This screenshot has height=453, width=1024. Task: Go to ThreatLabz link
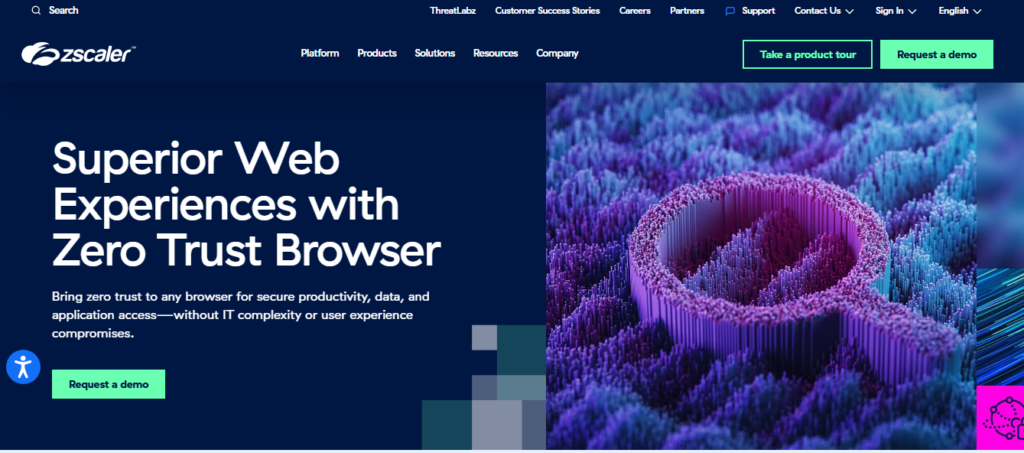click(x=453, y=10)
